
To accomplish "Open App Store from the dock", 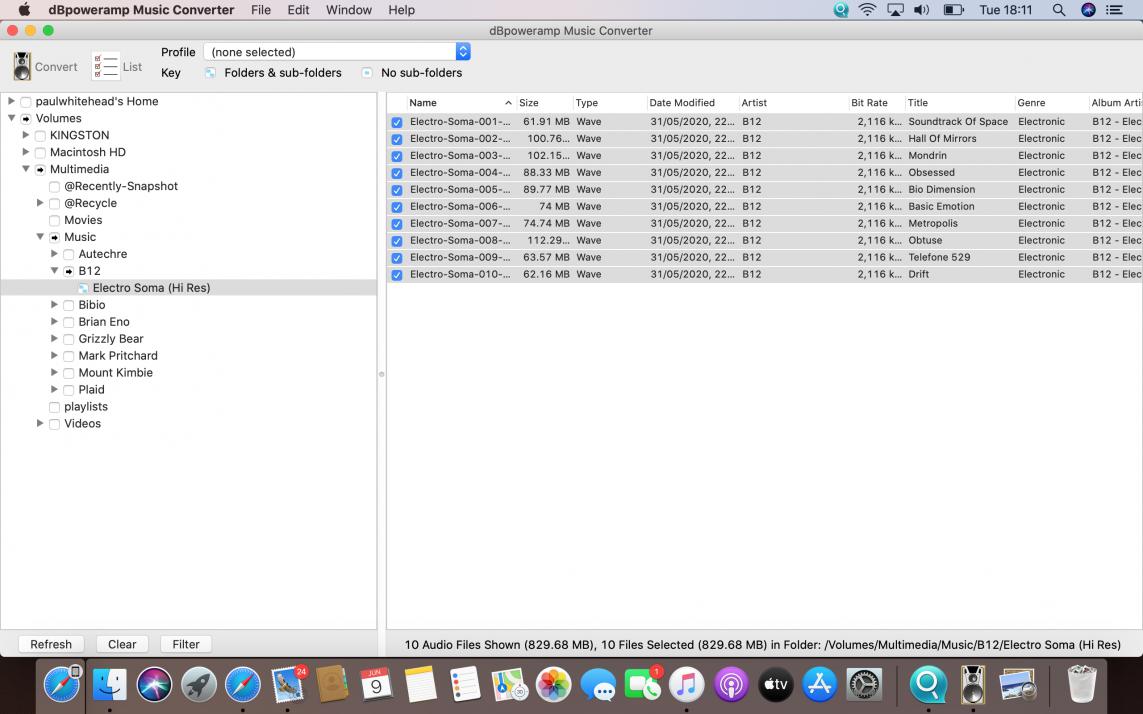I will point(820,685).
